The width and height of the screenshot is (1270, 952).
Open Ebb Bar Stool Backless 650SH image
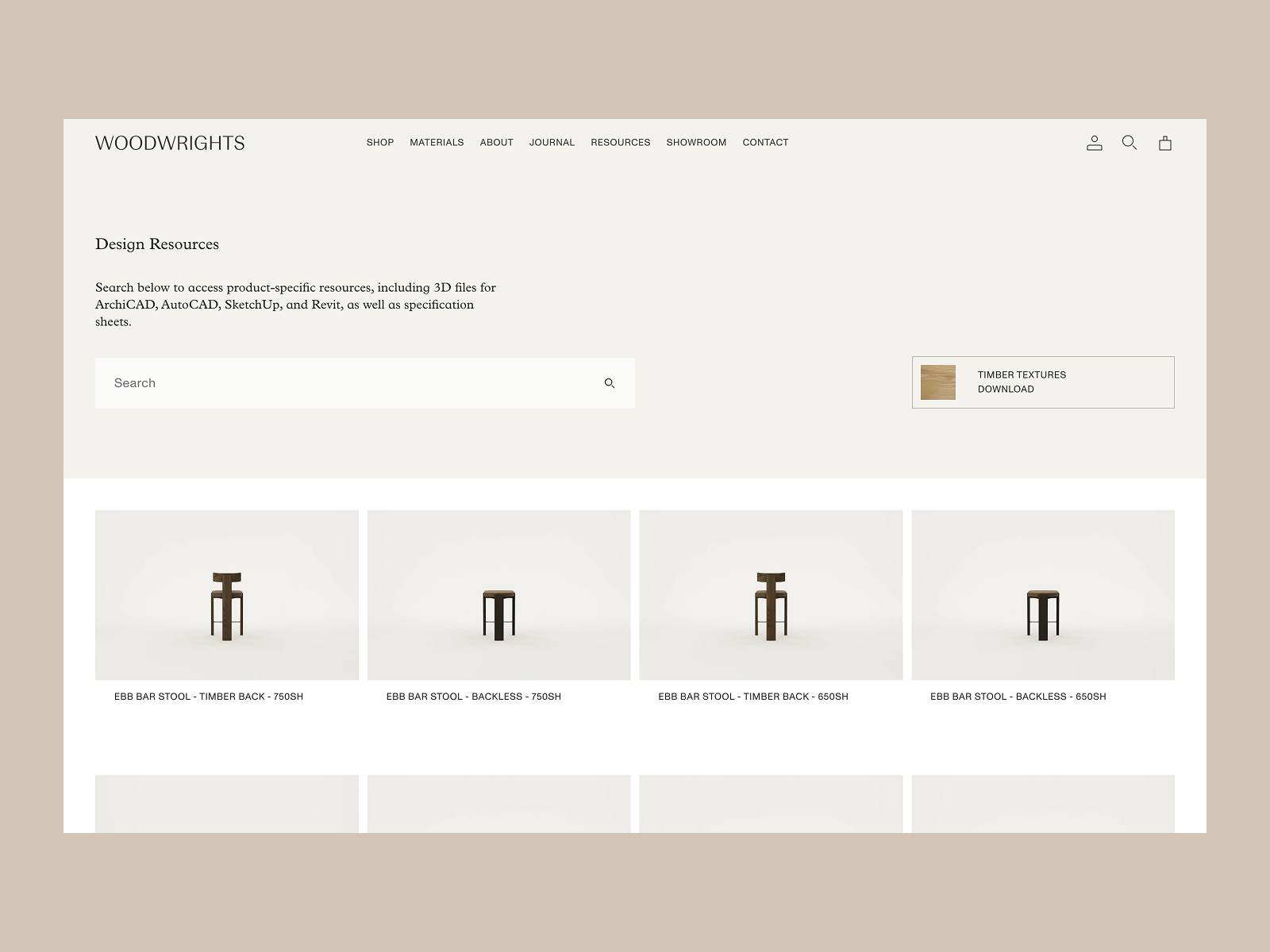[1043, 595]
